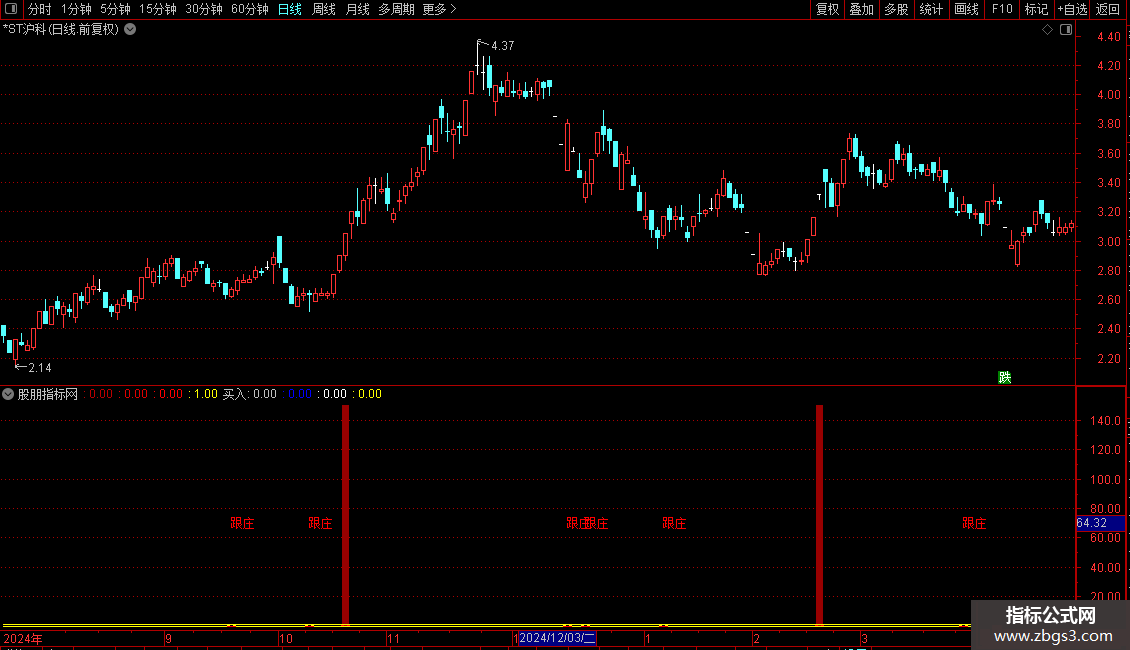Toggle the right side panel icon near price axis
Screen dimensions: 1130x650
pos(1066,30)
